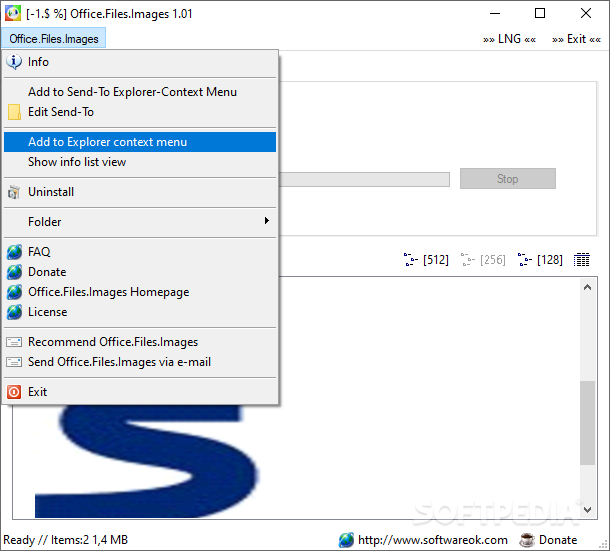The width and height of the screenshot is (610, 551).
Task: Click the red Exit power icon
Action: (x=14, y=392)
